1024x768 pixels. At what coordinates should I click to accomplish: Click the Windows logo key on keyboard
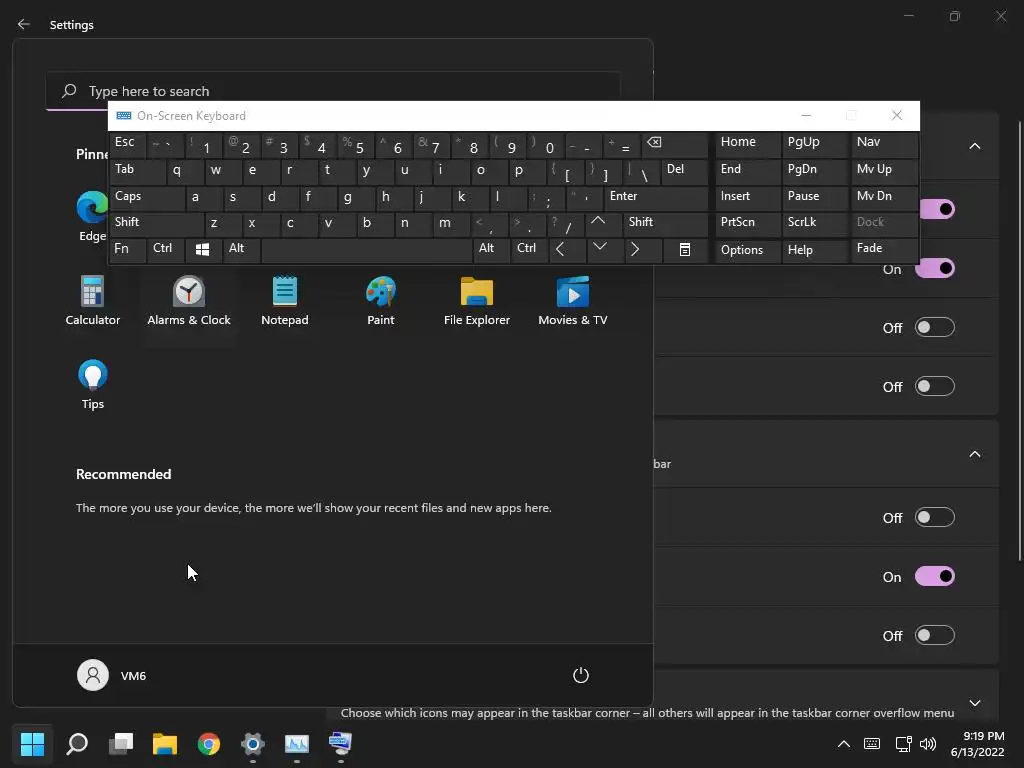click(202, 249)
